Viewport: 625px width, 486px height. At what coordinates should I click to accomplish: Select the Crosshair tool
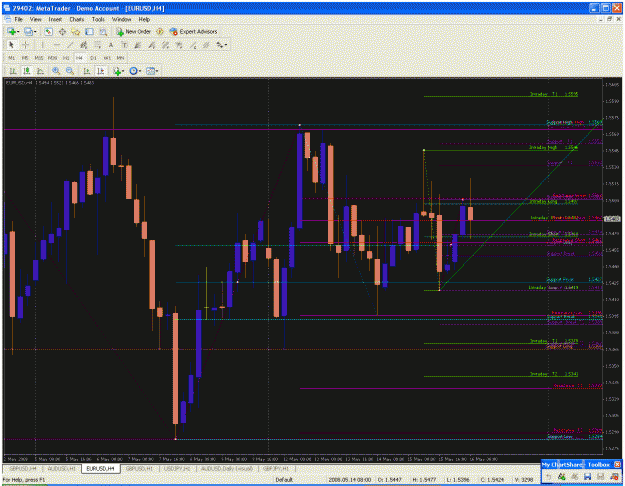25,45
